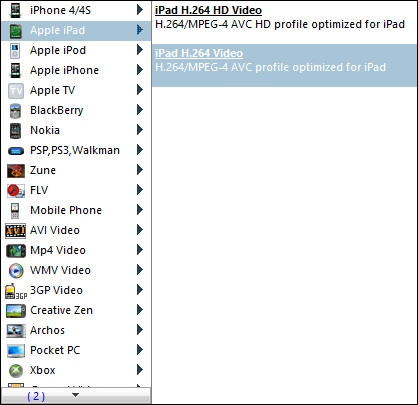Click the 3GP Video icon
The width and height of the screenshot is (418, 405).
(16, 291)
